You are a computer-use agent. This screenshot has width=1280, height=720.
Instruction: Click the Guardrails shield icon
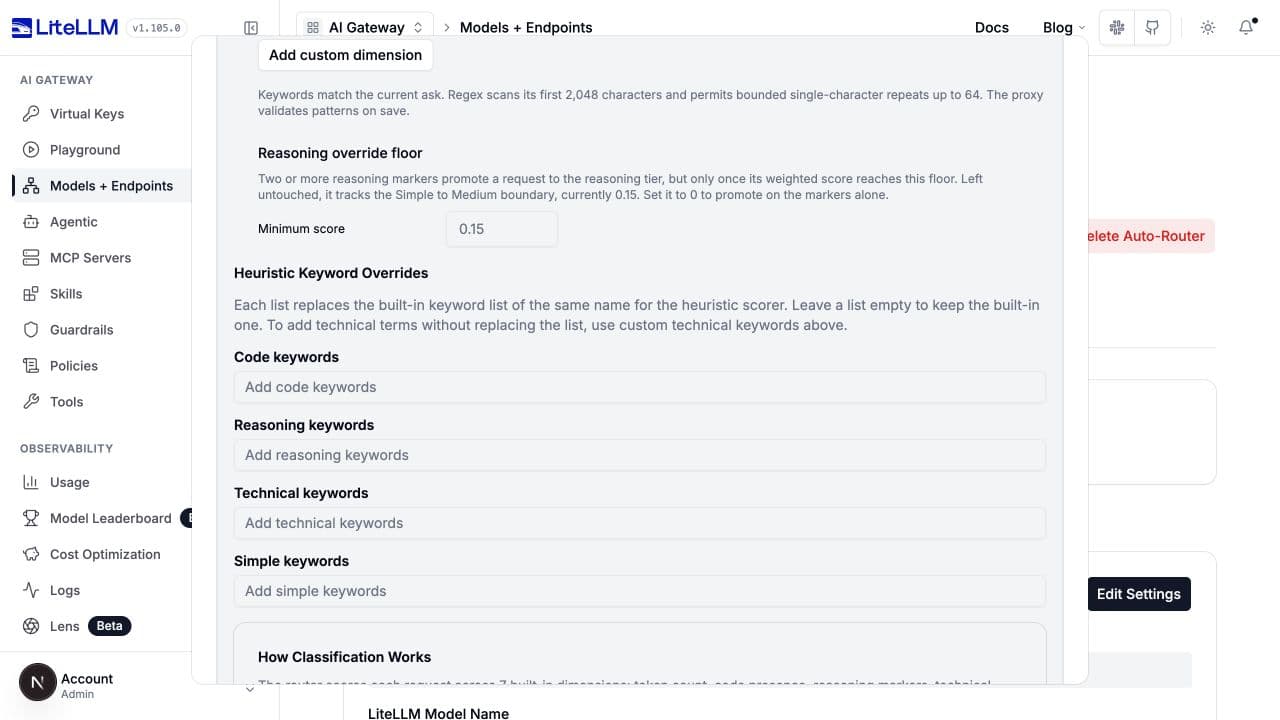pos(31,330)
